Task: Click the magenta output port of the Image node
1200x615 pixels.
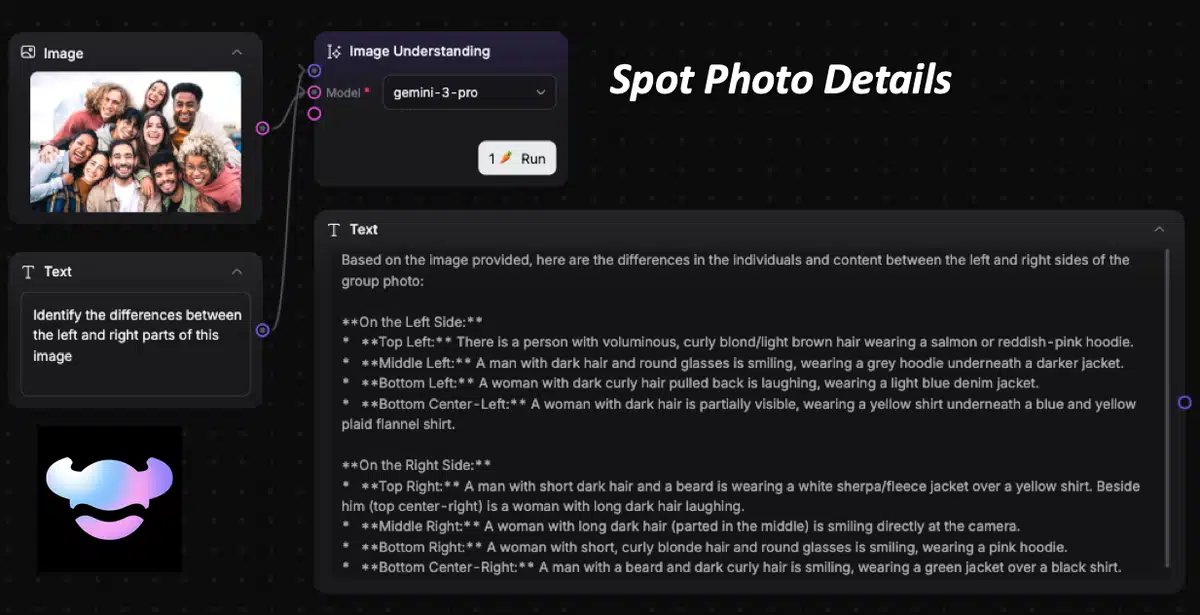Action: coord(261,128)
